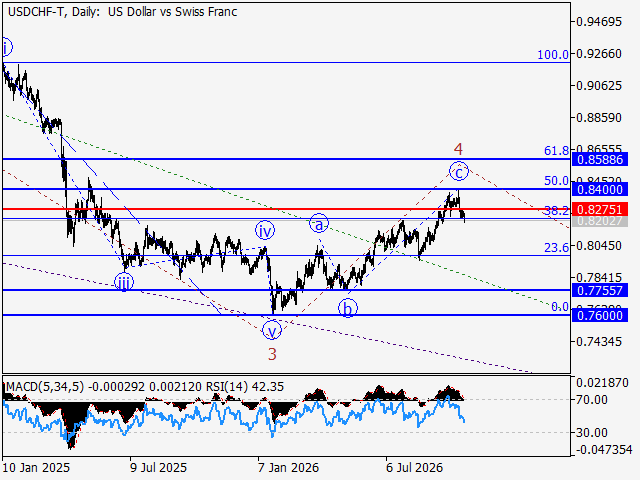Click the circled wave label 'c'
The image size is (640, 480).
(x=459, y=171)
